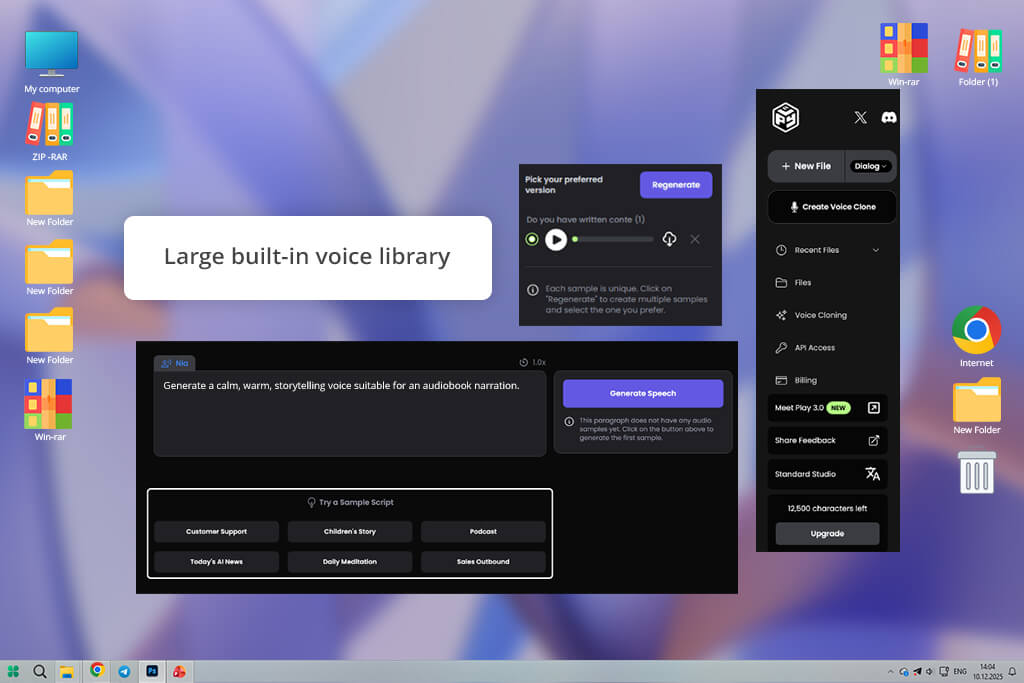The height and width of the screenshot is (683, 1024).
Task: Click Create Voice Clone button
Action: pyautogui.click(x=832, y=206)
